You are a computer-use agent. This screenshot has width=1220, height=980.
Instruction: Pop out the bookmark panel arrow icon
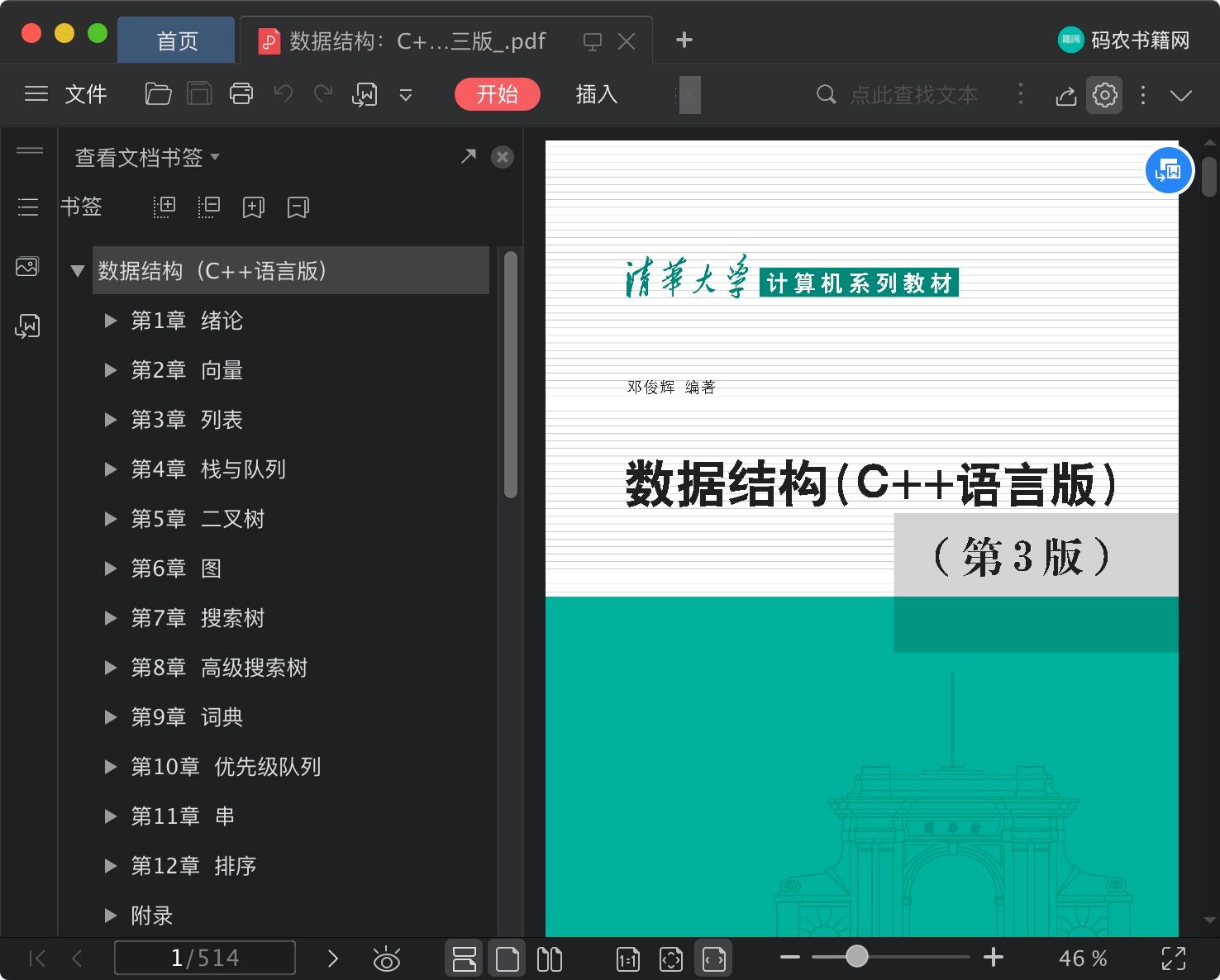click(469, 155)
